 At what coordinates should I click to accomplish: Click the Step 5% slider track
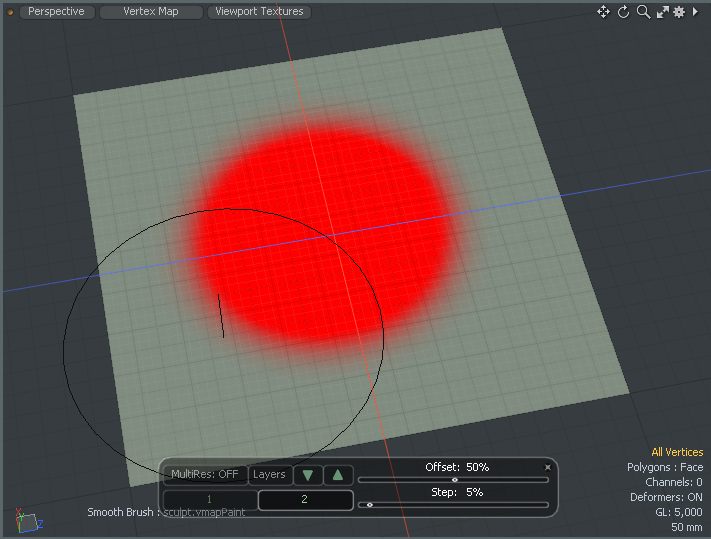click(454, 505)
